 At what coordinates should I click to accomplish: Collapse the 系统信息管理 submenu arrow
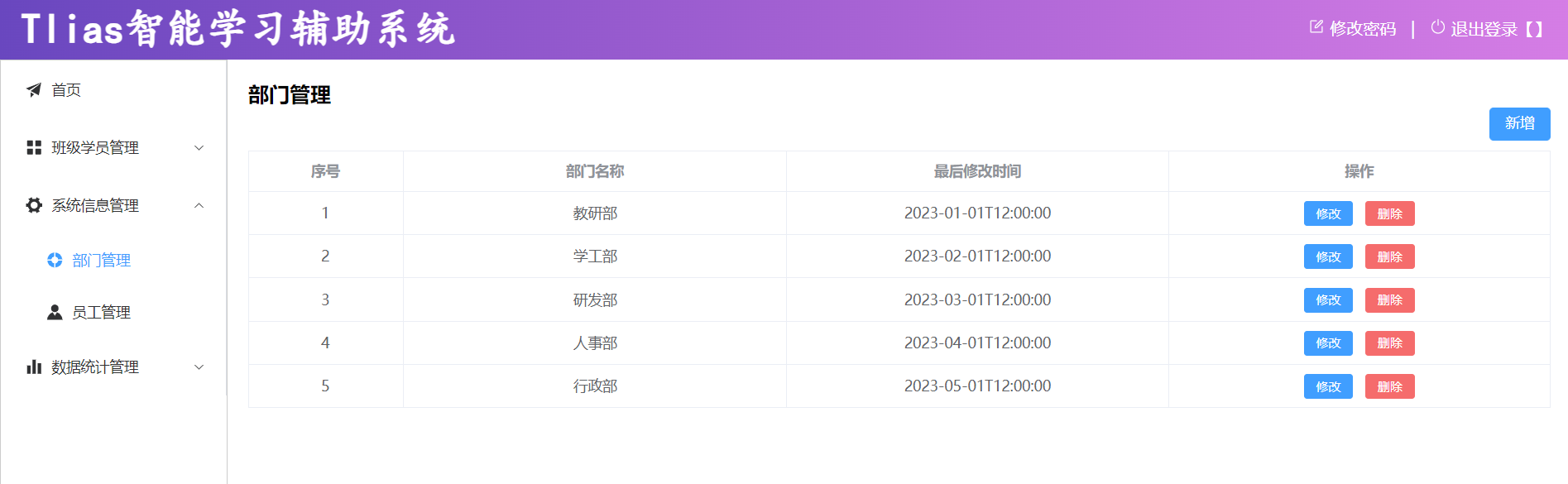199,205
